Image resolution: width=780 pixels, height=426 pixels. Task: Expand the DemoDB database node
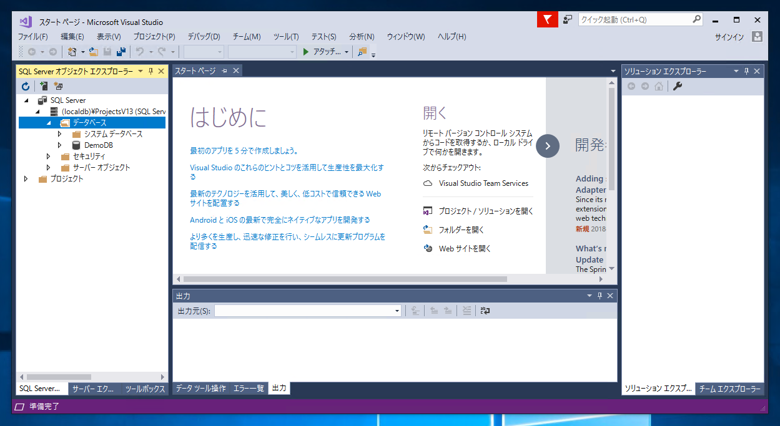(60, 145)
